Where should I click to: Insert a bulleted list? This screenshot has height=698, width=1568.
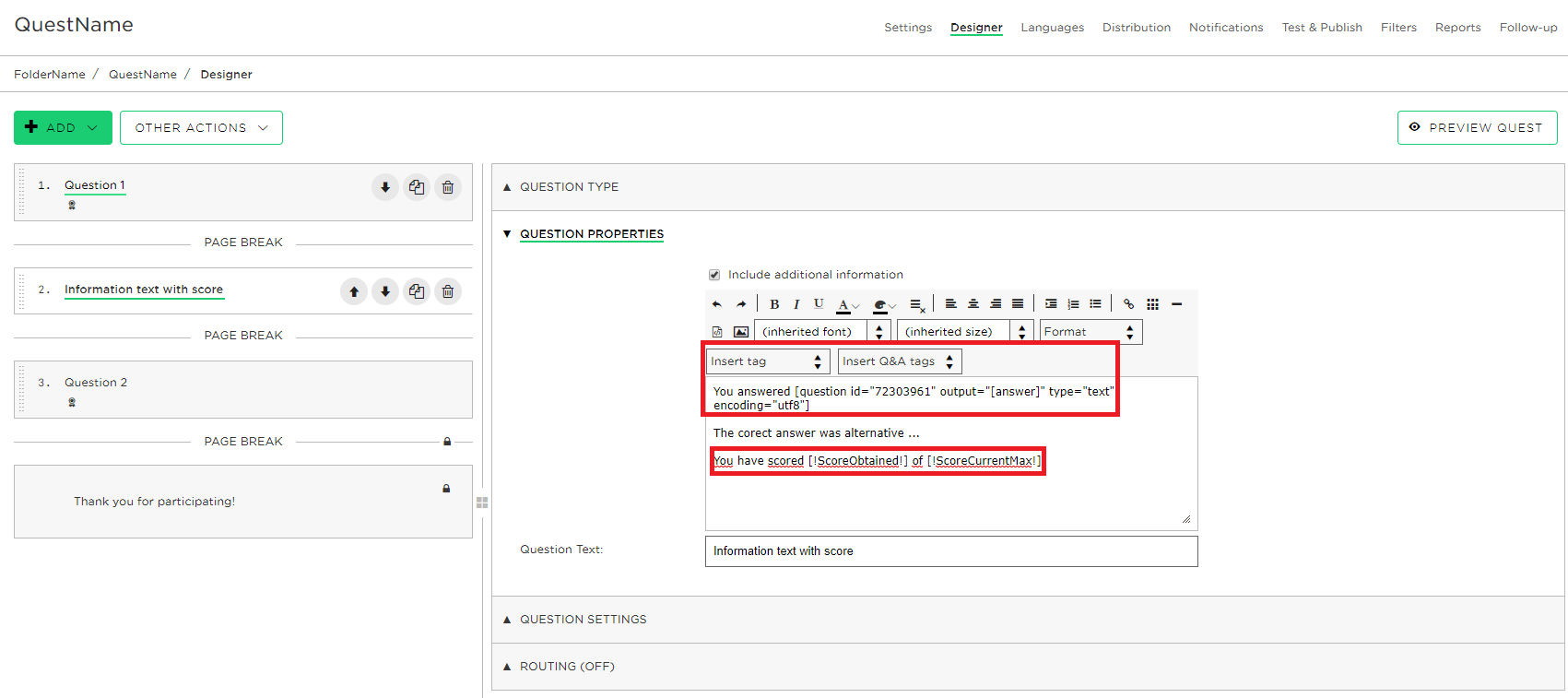click(1095, 304)
